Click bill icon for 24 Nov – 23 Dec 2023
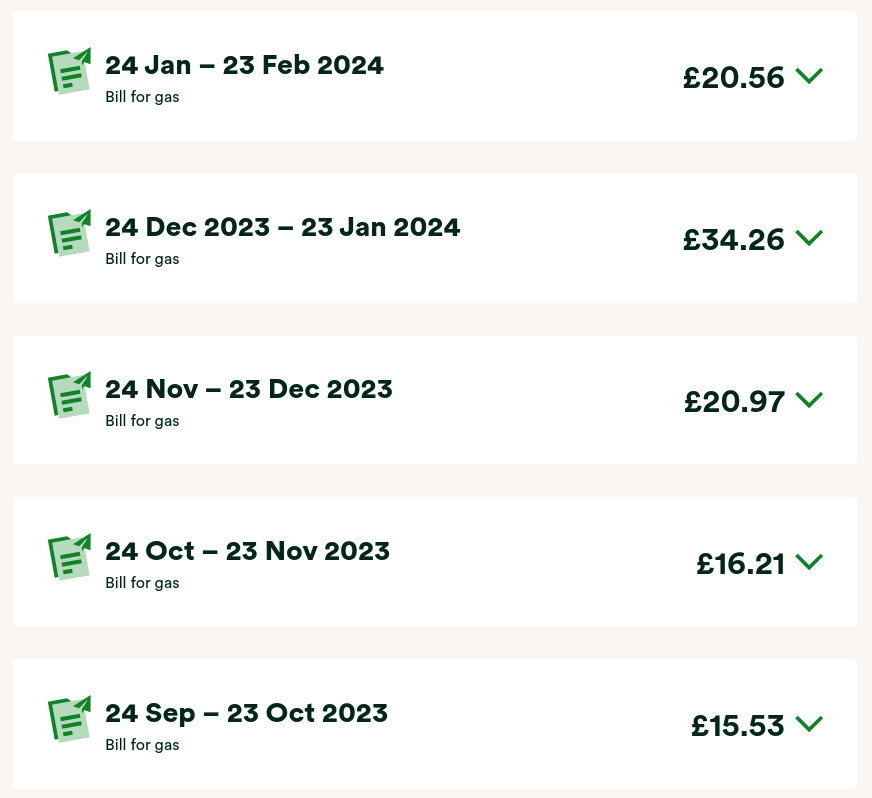872x798 pixels. point(69,395)
